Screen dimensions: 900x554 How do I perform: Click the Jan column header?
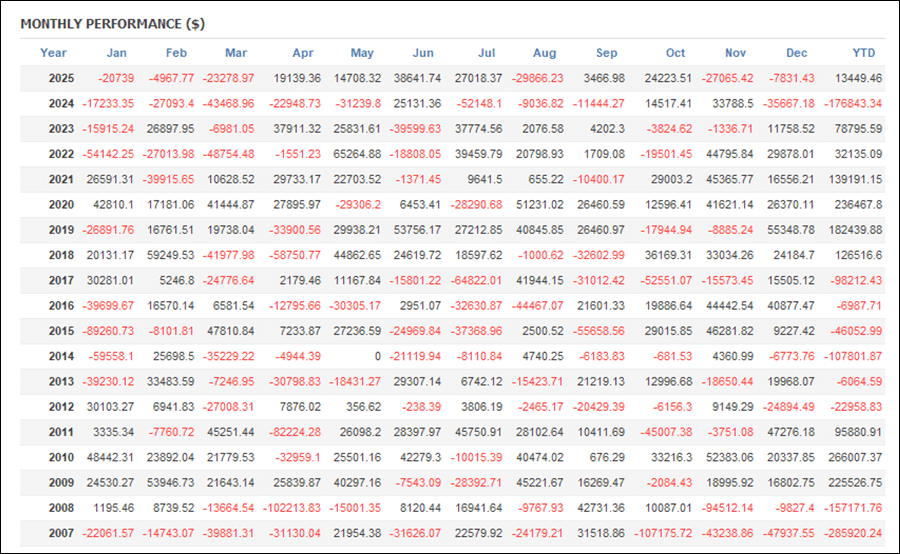pyautogui.click(x=117, y=53)
